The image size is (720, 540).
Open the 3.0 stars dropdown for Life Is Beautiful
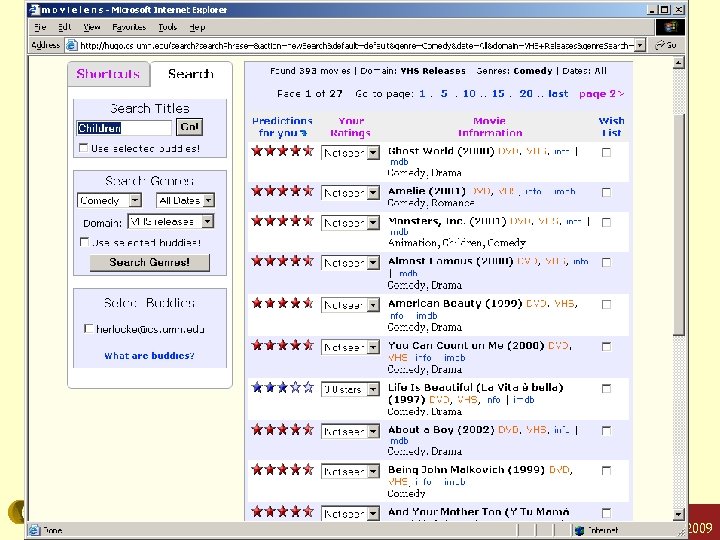click(350, 389)
